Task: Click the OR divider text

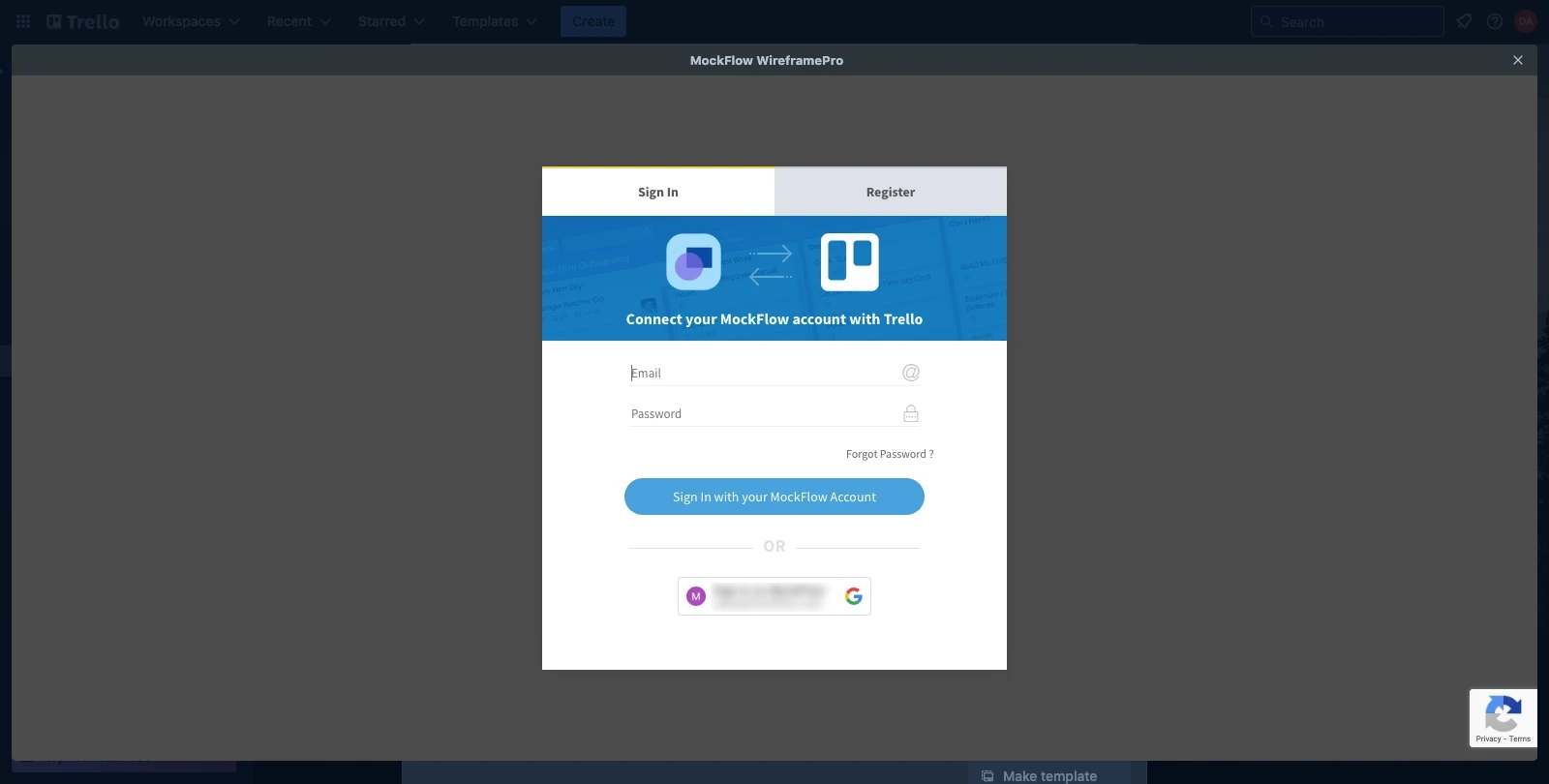Action: (774, 547)
